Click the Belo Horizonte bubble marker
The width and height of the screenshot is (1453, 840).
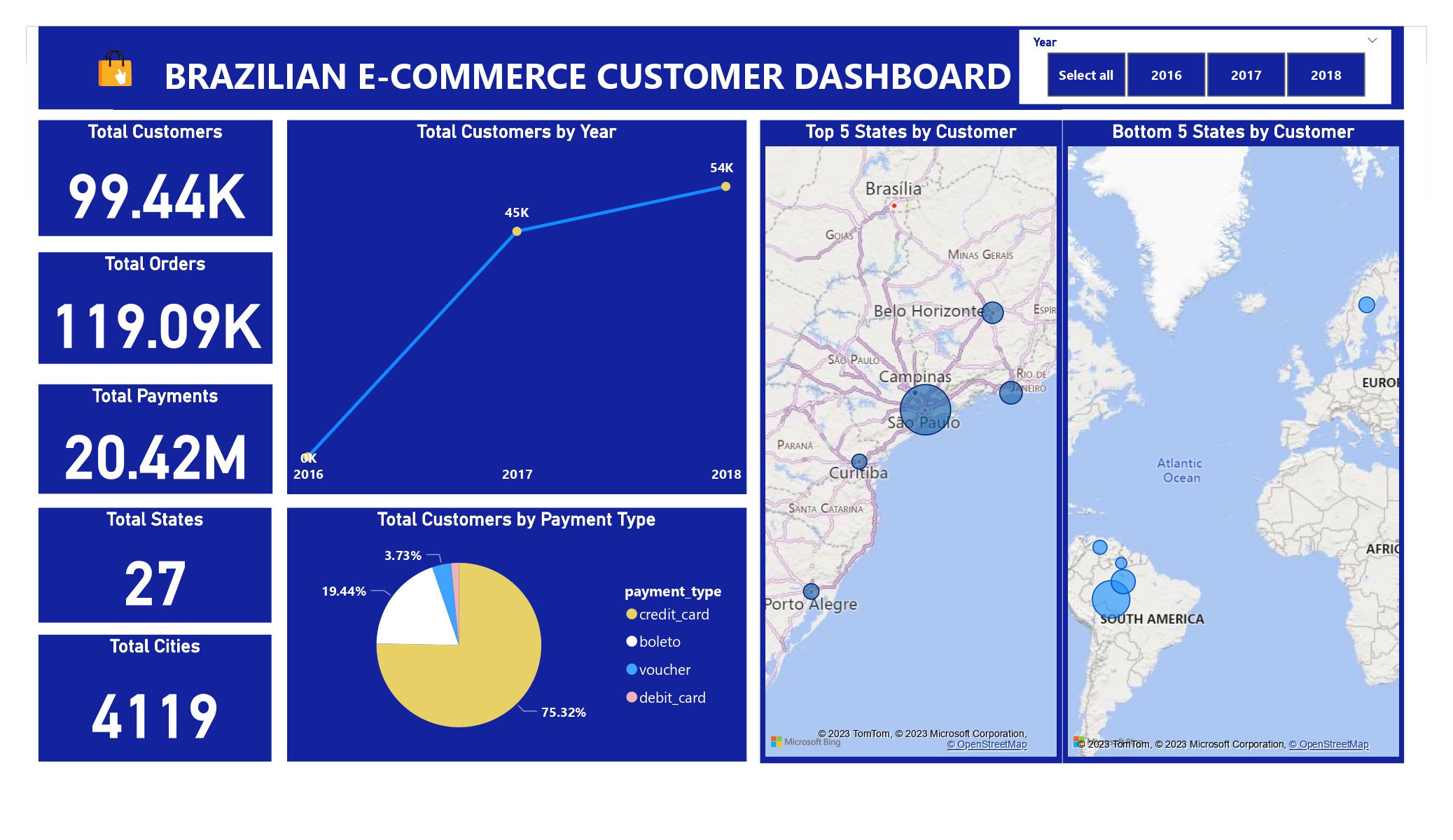point(992,312)
